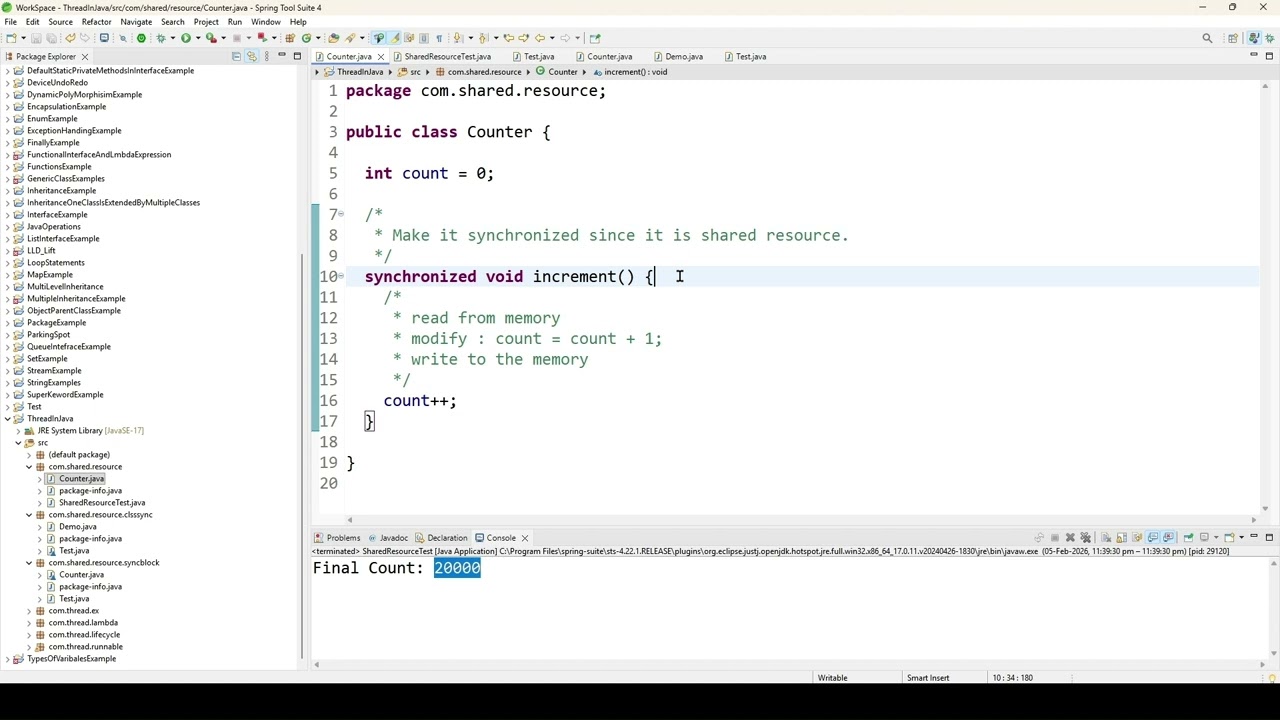Go to last edit location icon
The image size is (1280, 720).
point(509,38)
